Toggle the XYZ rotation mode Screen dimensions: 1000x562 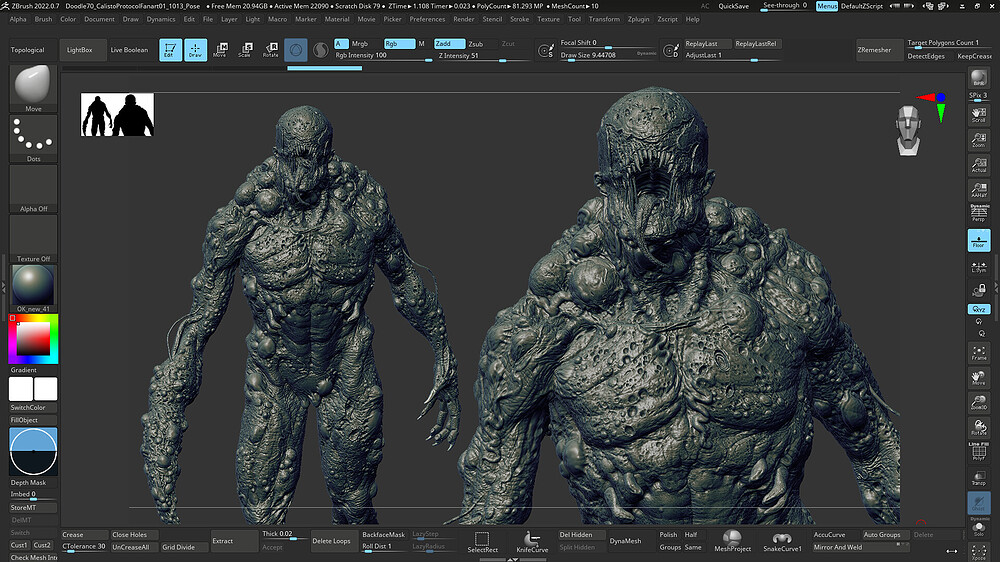[x=978, y=309]
